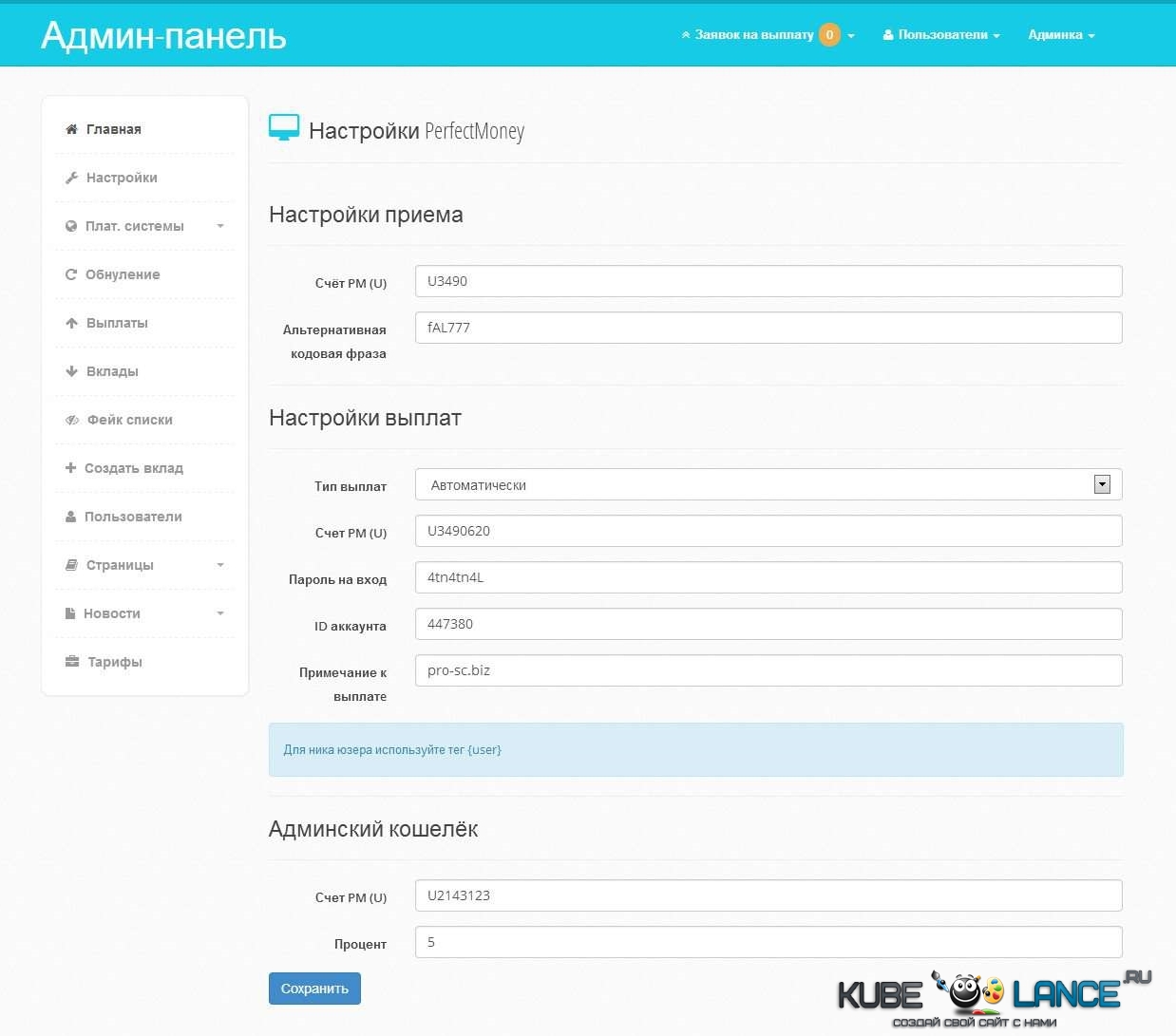Screen dimensions: 1176x1036
Task: Click the plus icon beside Создать вклад
Action: pyautogui.click(x=70, y=468)
